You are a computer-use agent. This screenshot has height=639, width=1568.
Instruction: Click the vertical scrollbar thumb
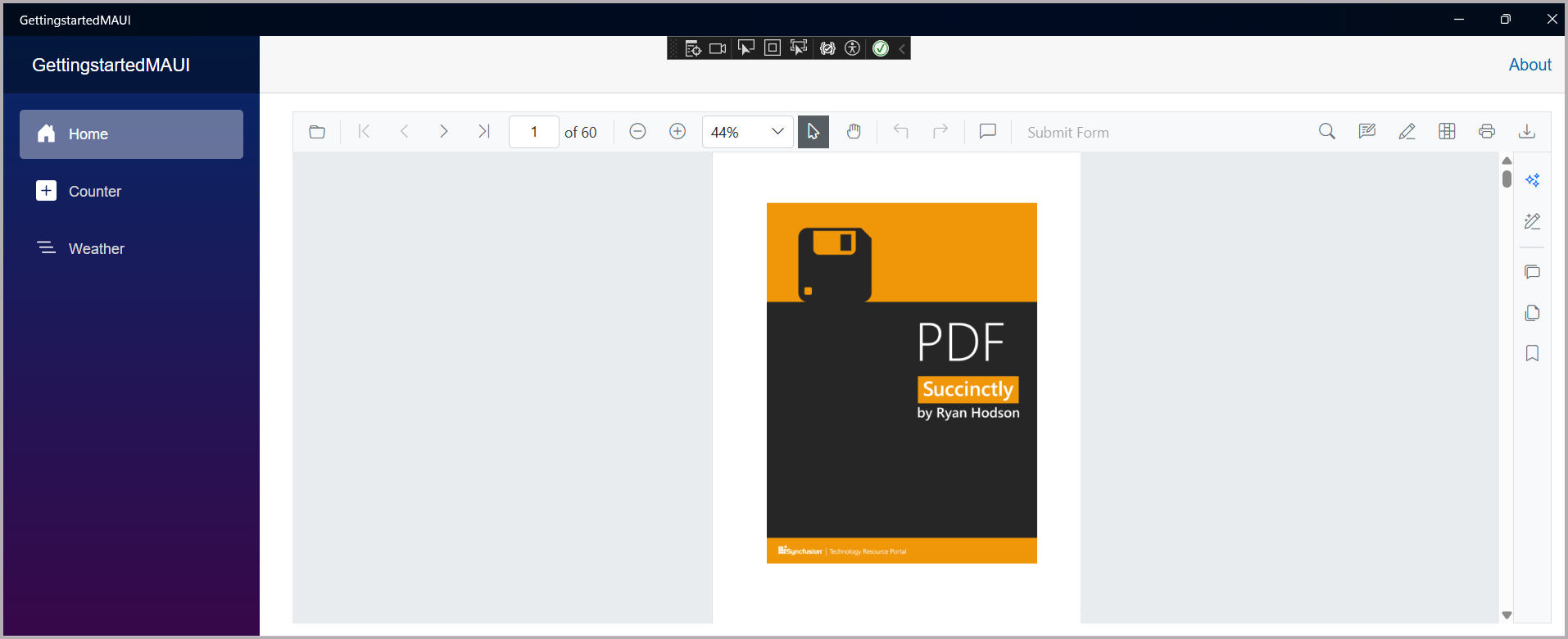[1507, 179]
